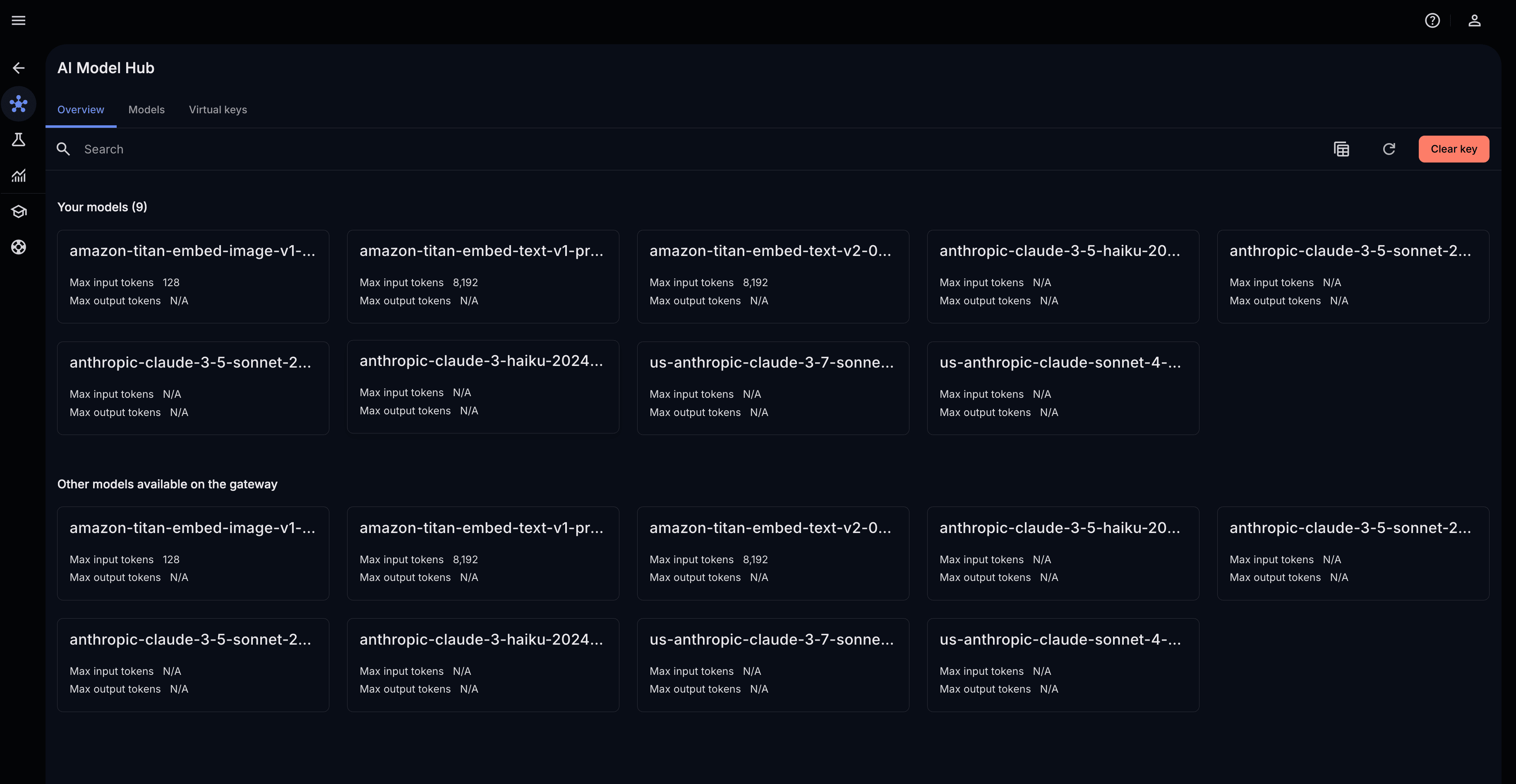This screenshot has width=1516, height=784.
Task: Switch to the Virtual keys tab
Action: coord(218,110)
